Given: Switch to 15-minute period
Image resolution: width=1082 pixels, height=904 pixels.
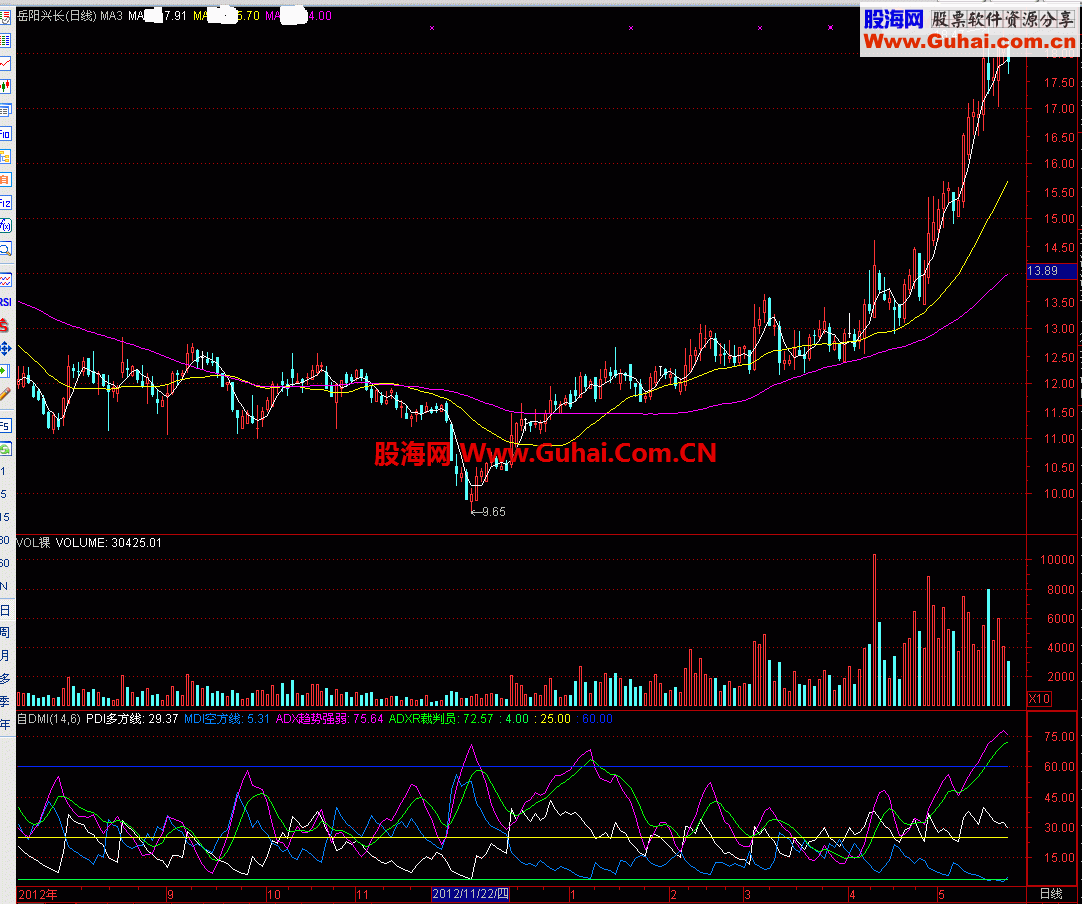Looking at the screenshot, I should [5, 517].
